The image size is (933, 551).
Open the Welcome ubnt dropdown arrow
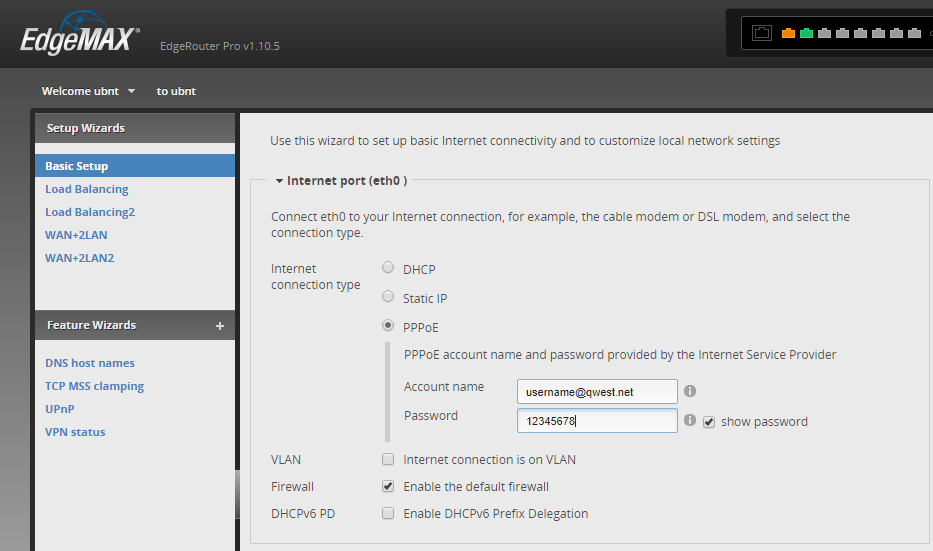point(132,91)
